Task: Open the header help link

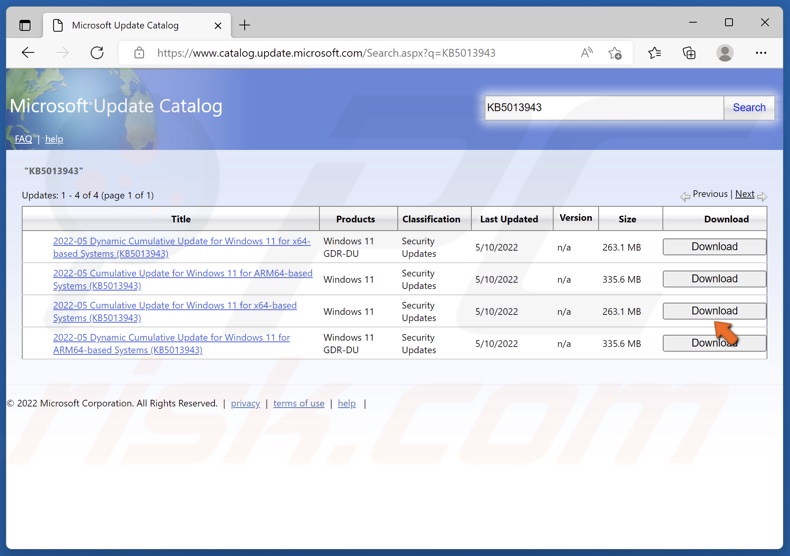Action: click(x=54, y=139)
